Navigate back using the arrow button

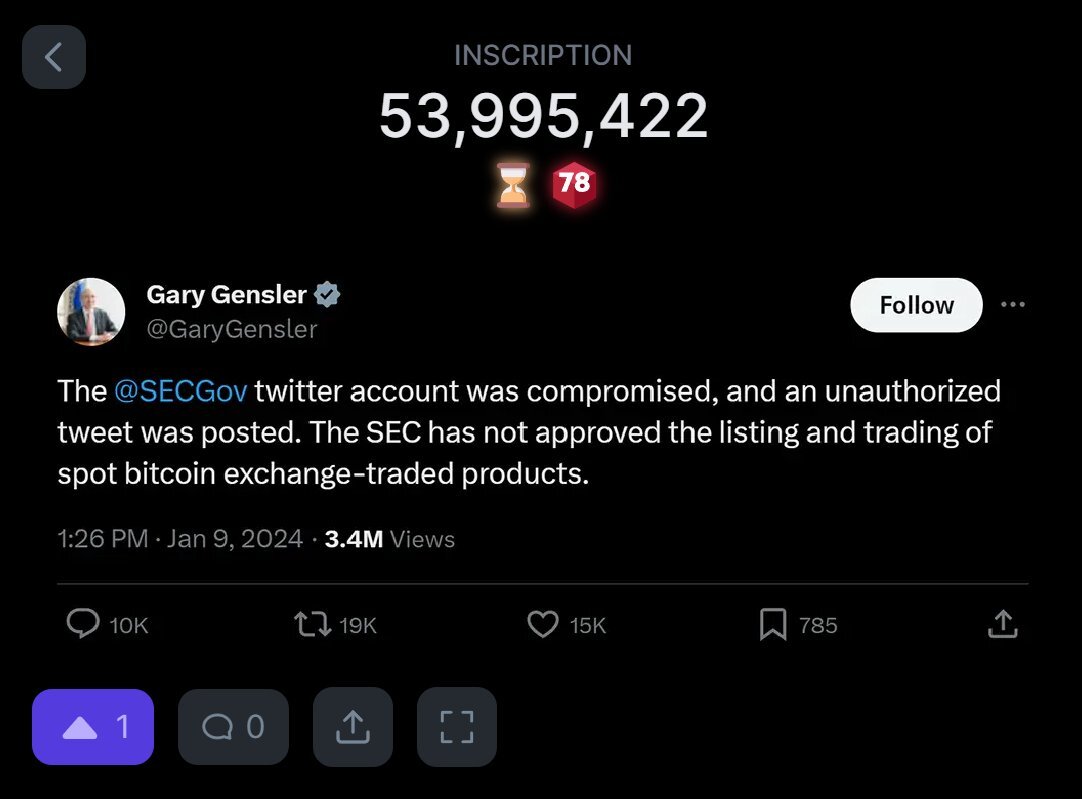pyautogui.click(x=53, y=57)
